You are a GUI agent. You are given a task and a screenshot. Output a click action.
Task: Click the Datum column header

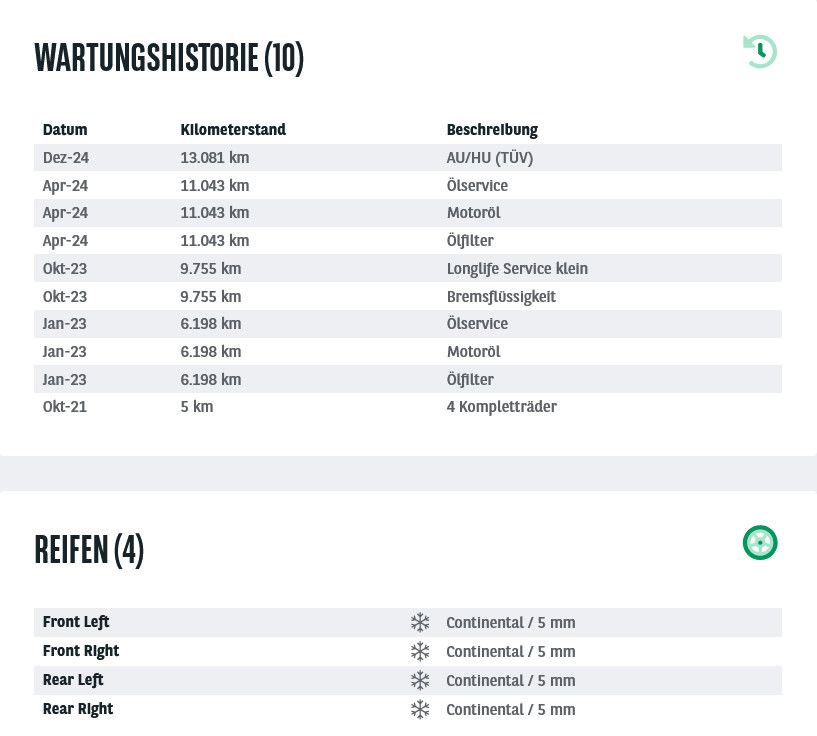(65, 129)
